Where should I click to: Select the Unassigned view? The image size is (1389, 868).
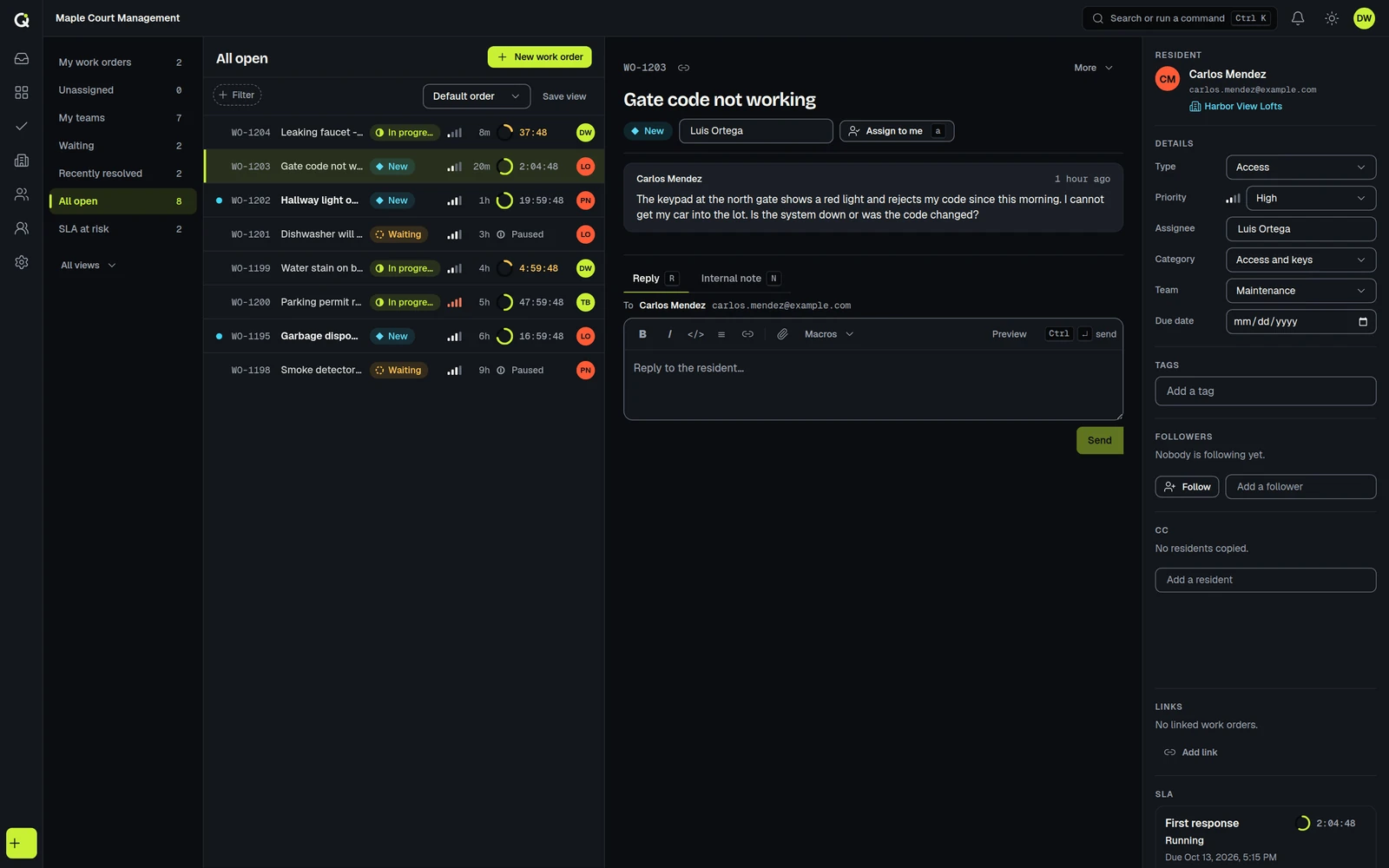tap(122, 90)
